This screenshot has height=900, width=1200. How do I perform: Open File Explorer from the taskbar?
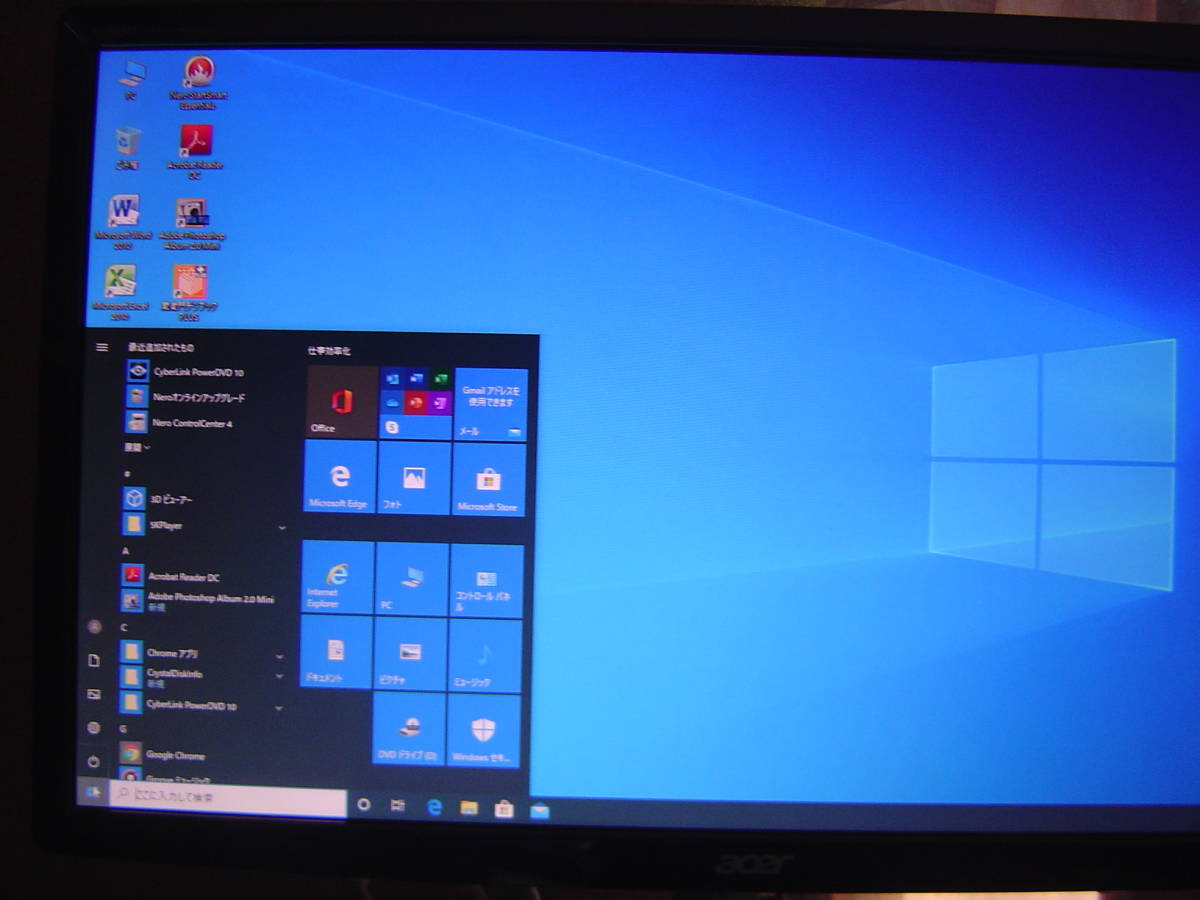pyautogui.click(x=469, y=808)
